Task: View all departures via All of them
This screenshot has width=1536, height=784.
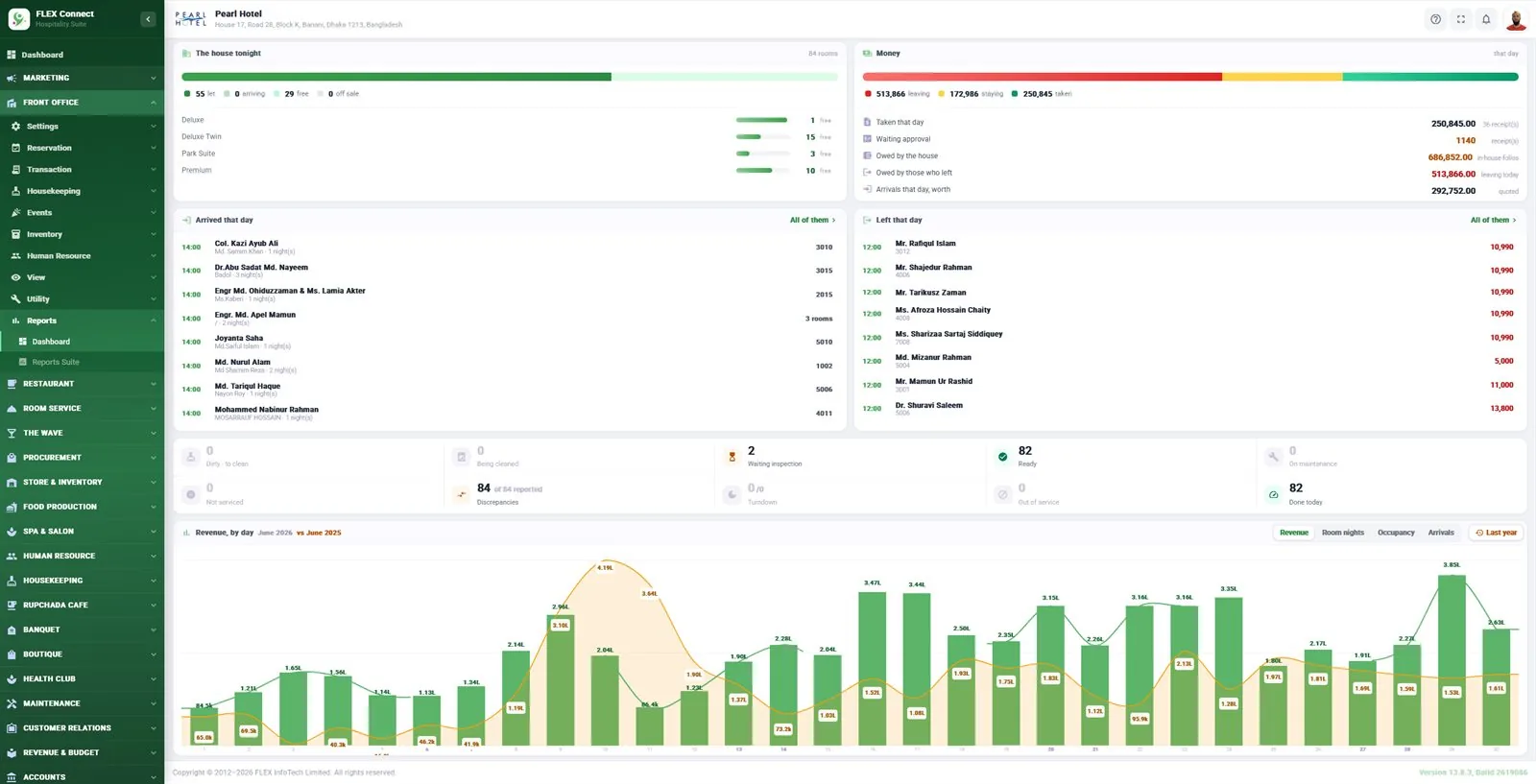Action: click(x=1493, y=220)
